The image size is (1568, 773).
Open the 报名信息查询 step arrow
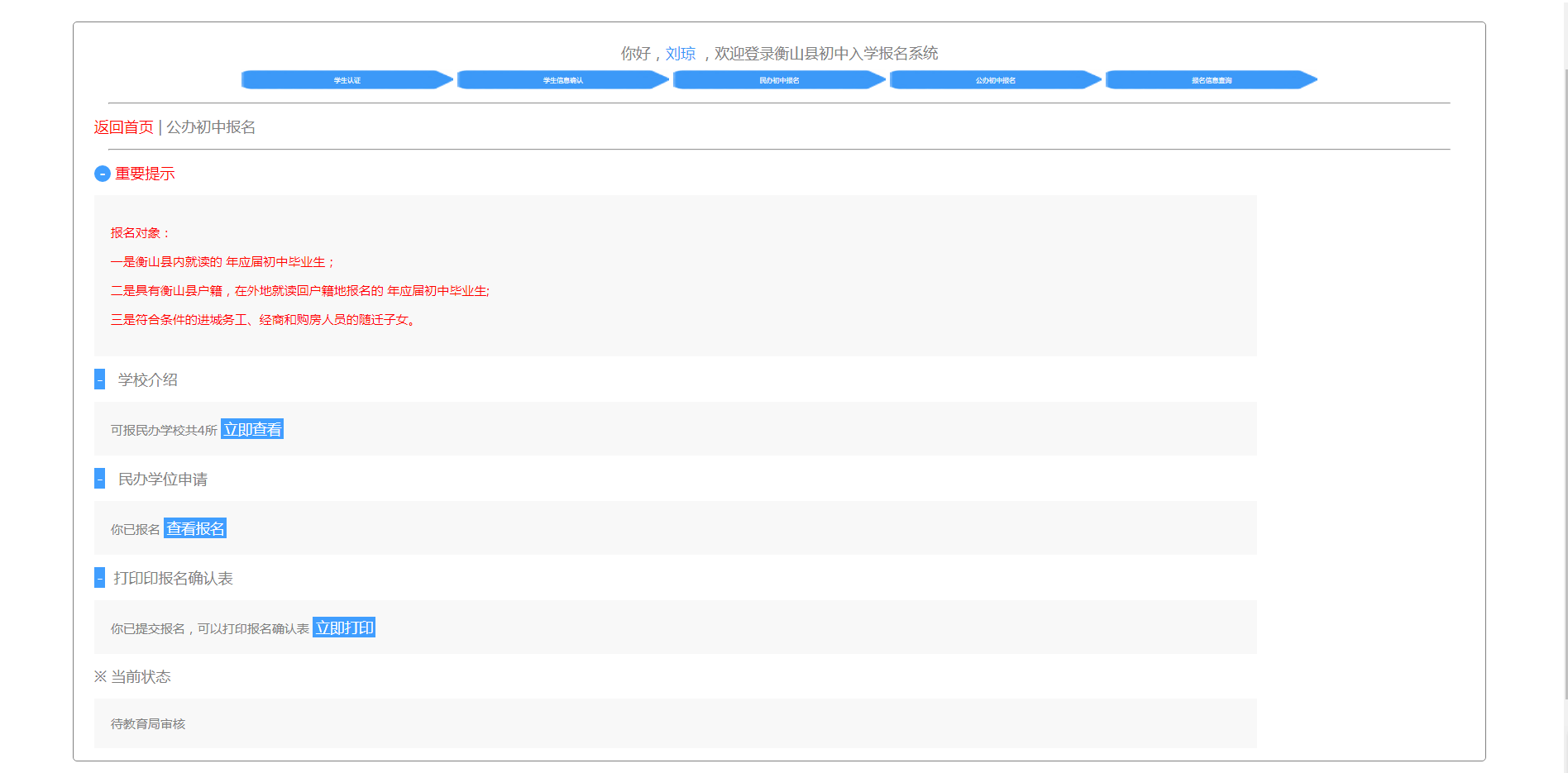1211,80
